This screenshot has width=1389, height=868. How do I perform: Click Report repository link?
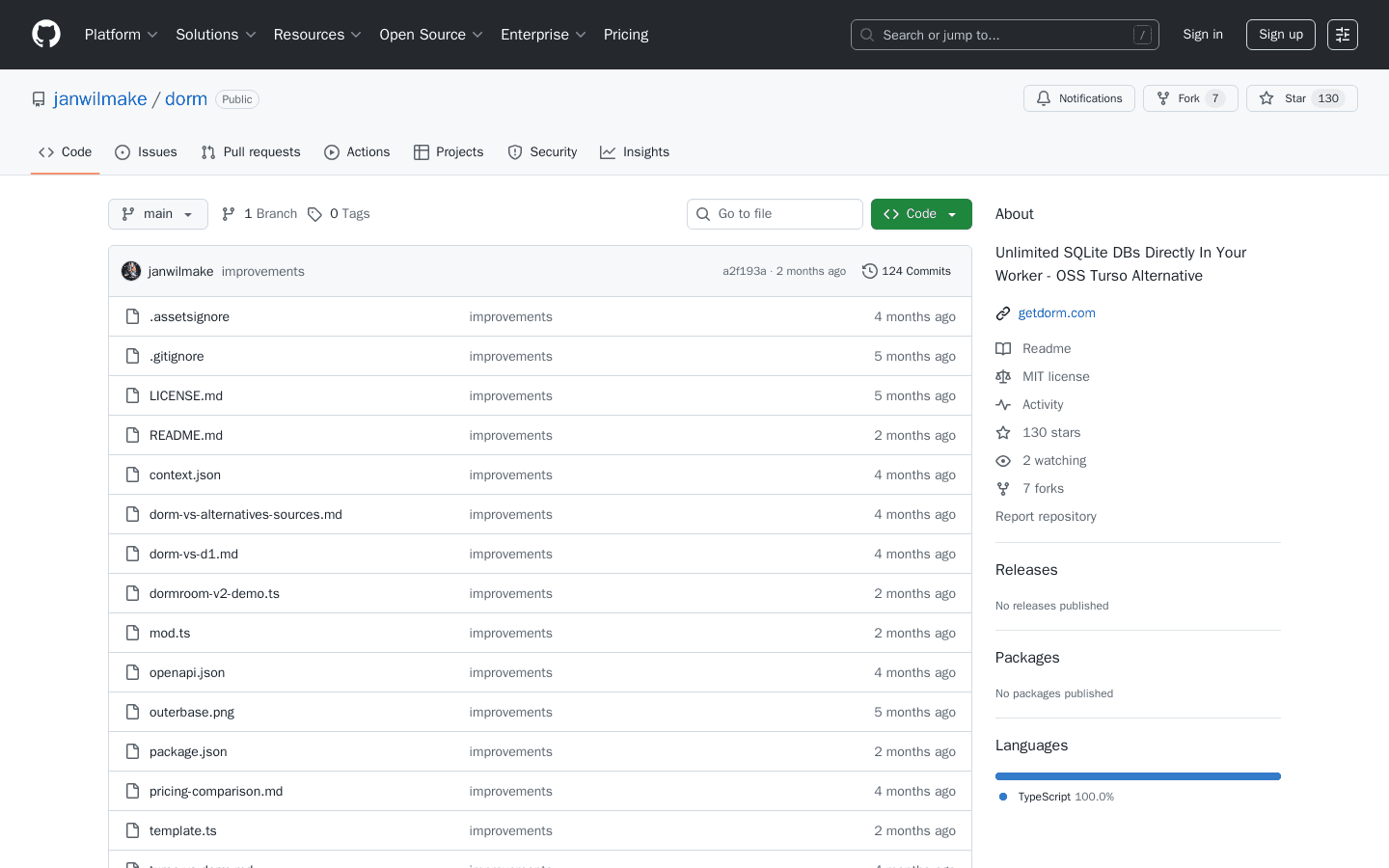click(1046, 516)
